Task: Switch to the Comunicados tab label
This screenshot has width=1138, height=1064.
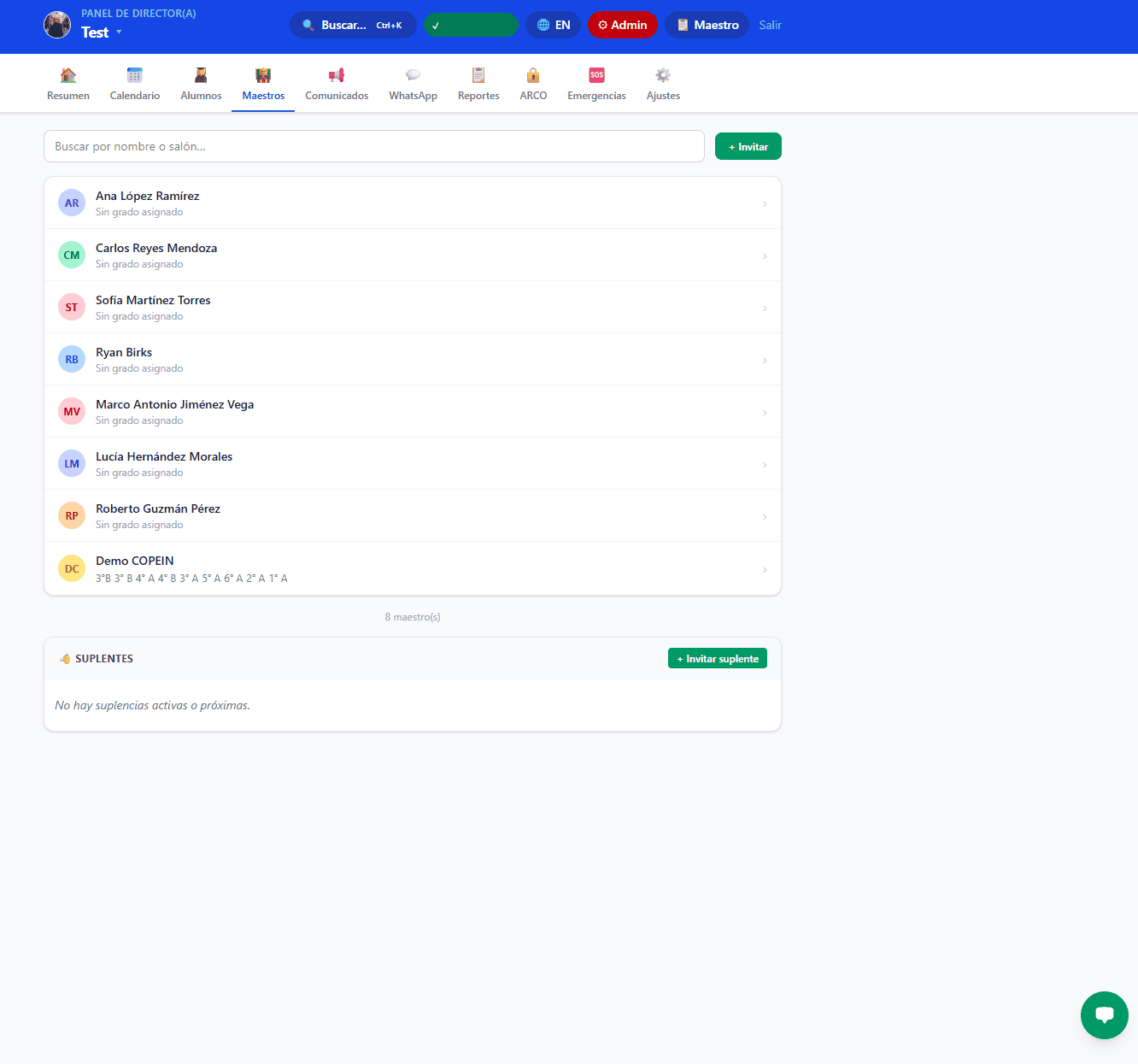Action: click(x=337, y=96)
